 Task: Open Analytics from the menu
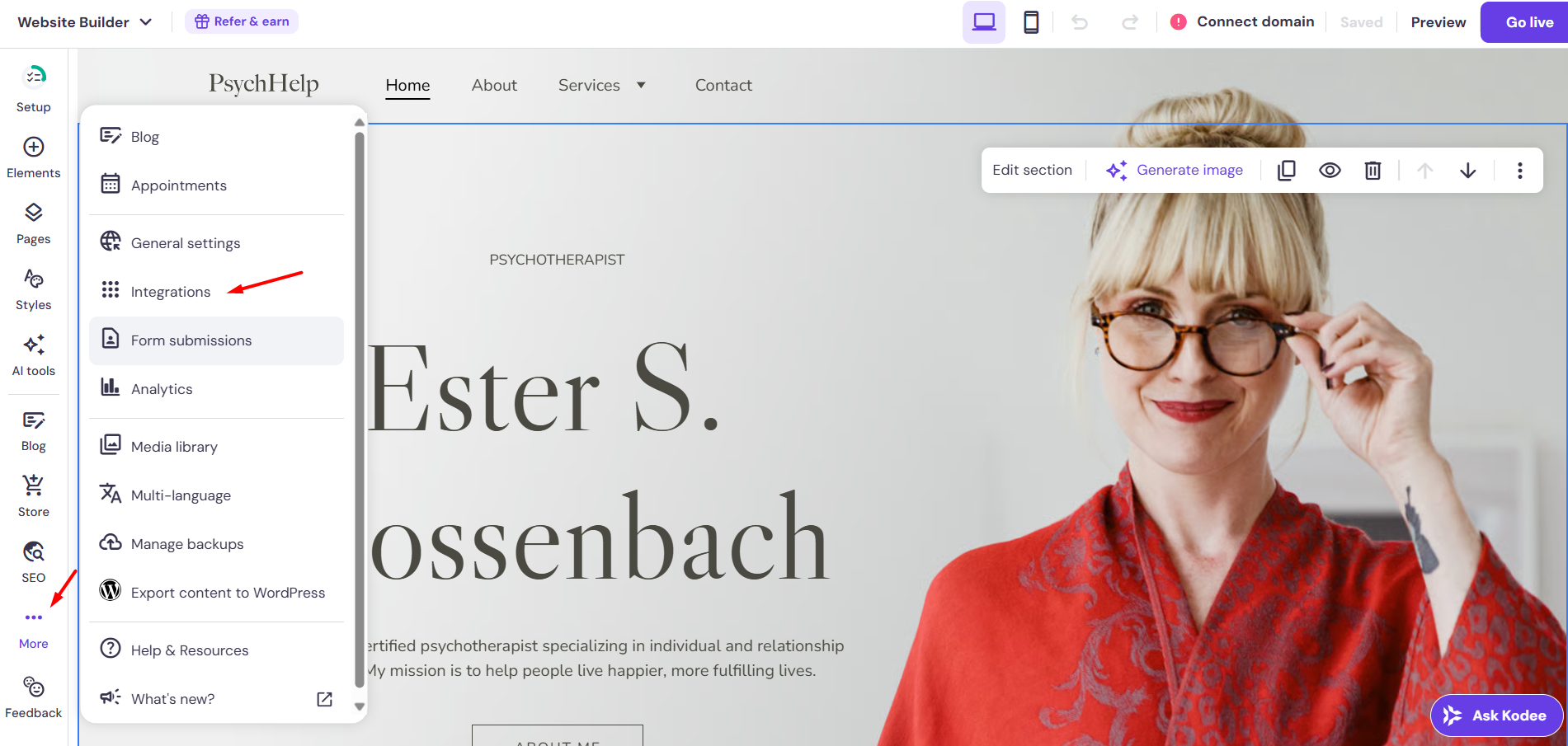[x=216, y=389]
